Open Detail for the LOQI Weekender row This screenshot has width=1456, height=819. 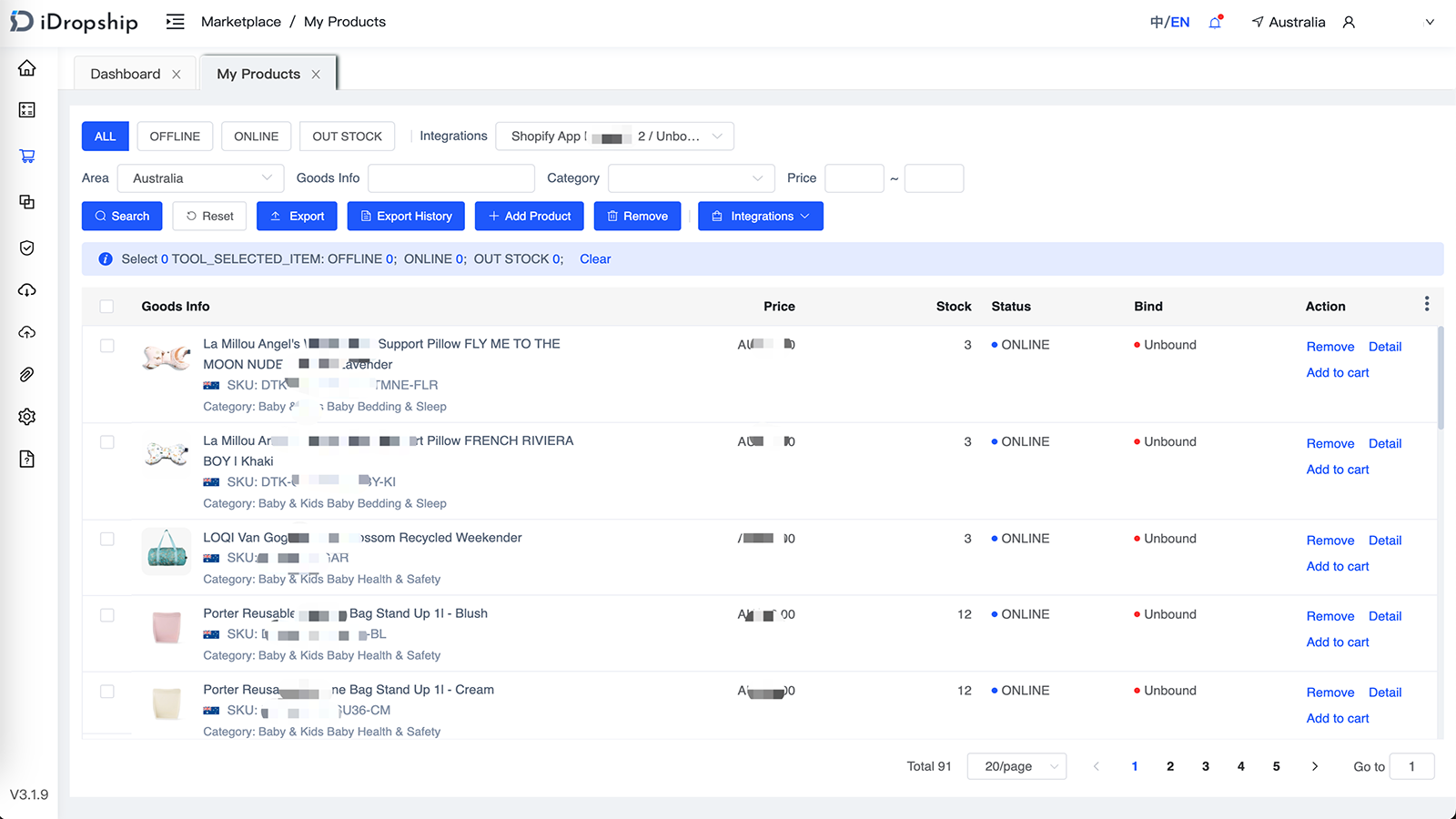point(1385,541)
